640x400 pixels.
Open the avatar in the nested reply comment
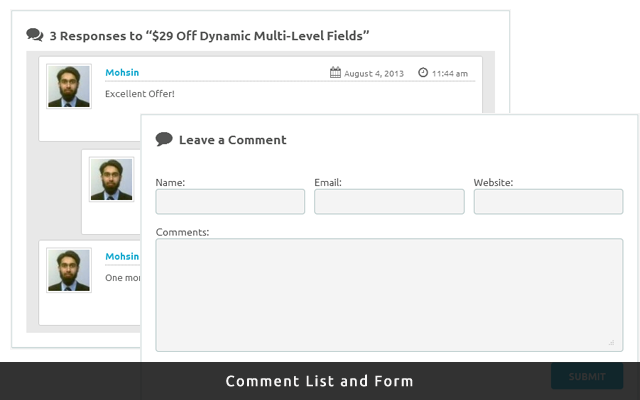coord(111,179)
